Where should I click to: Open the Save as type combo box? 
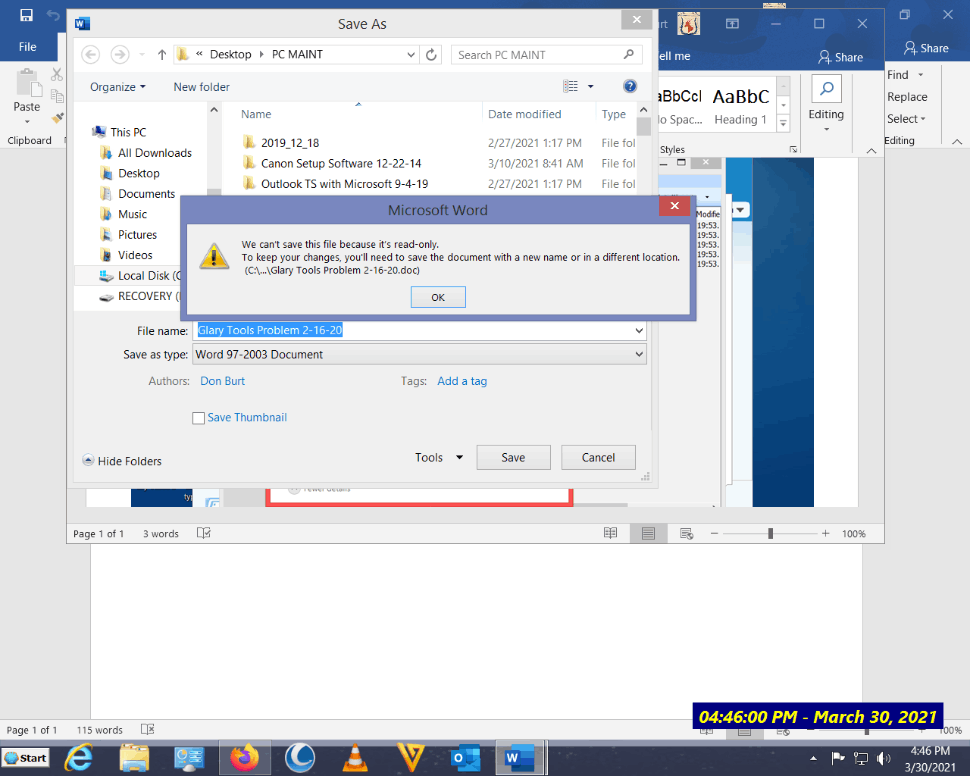tap(419, 355)
